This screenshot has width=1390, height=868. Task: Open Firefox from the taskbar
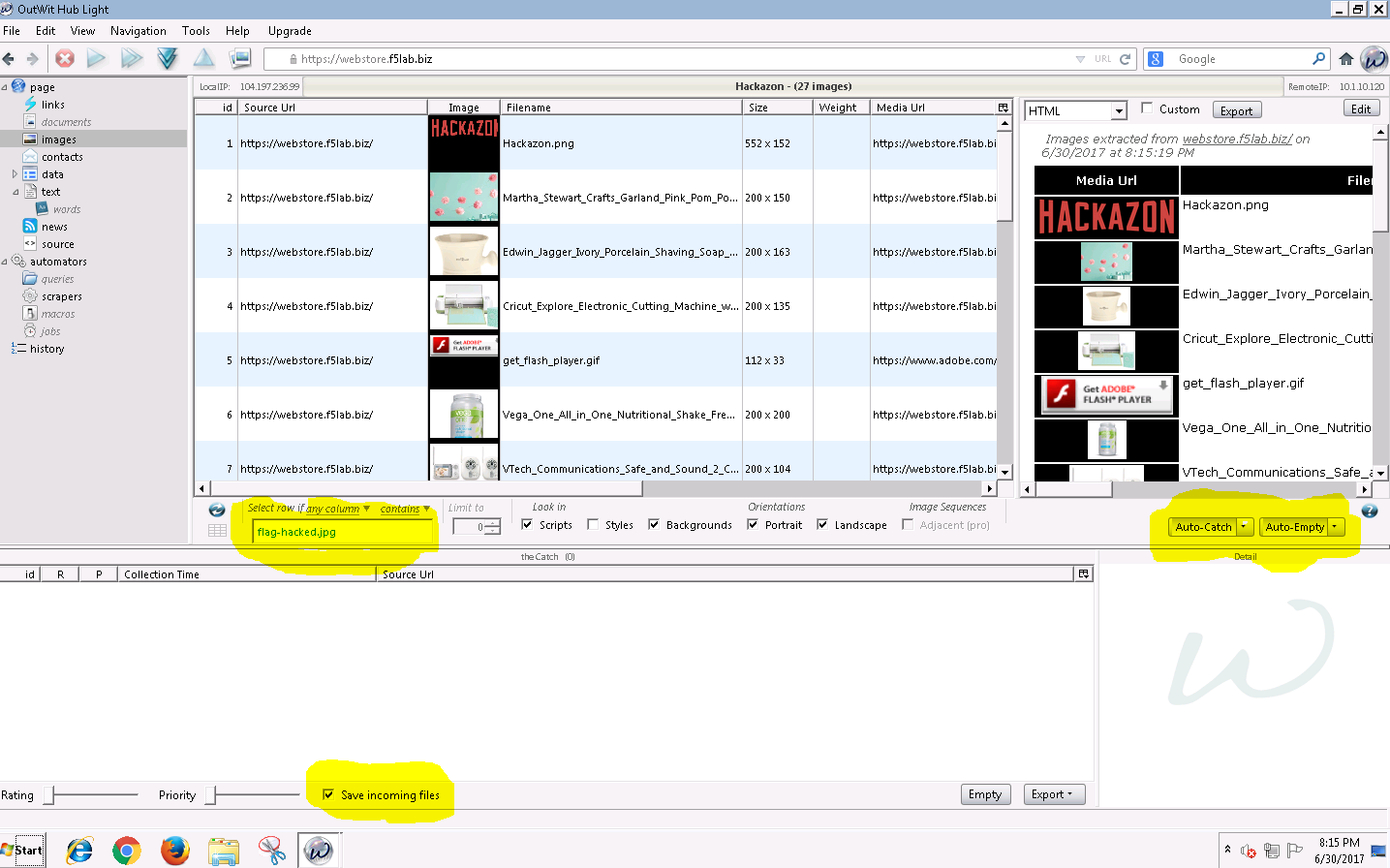(x=175, y=851)
